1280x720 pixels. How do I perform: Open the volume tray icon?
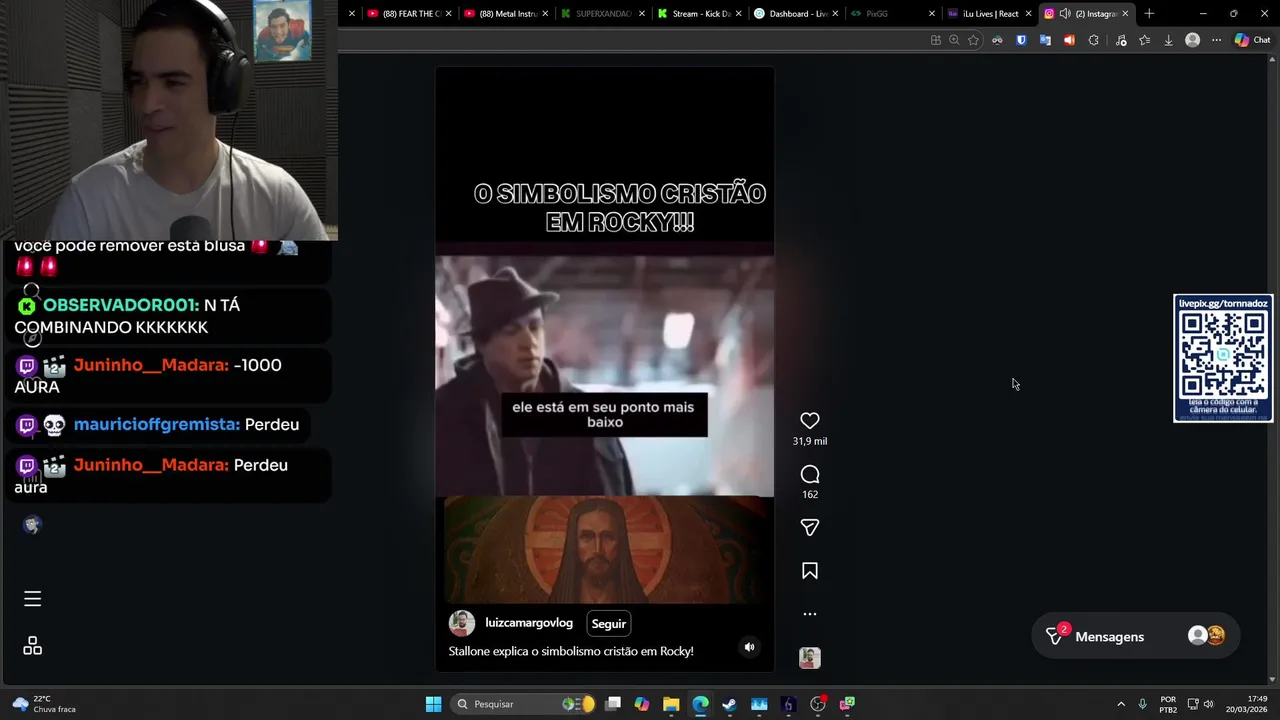tap(1209, 704)
